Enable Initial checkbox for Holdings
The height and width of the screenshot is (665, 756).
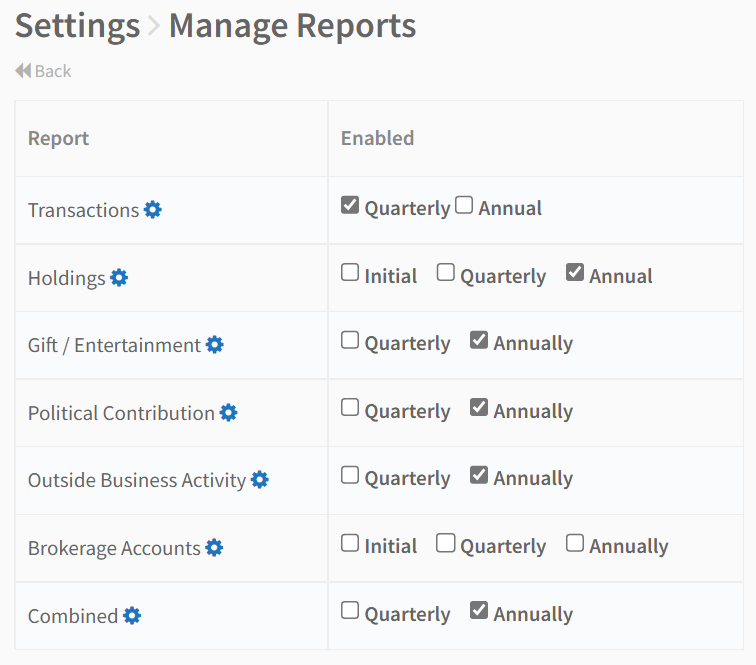click(350, 272)
